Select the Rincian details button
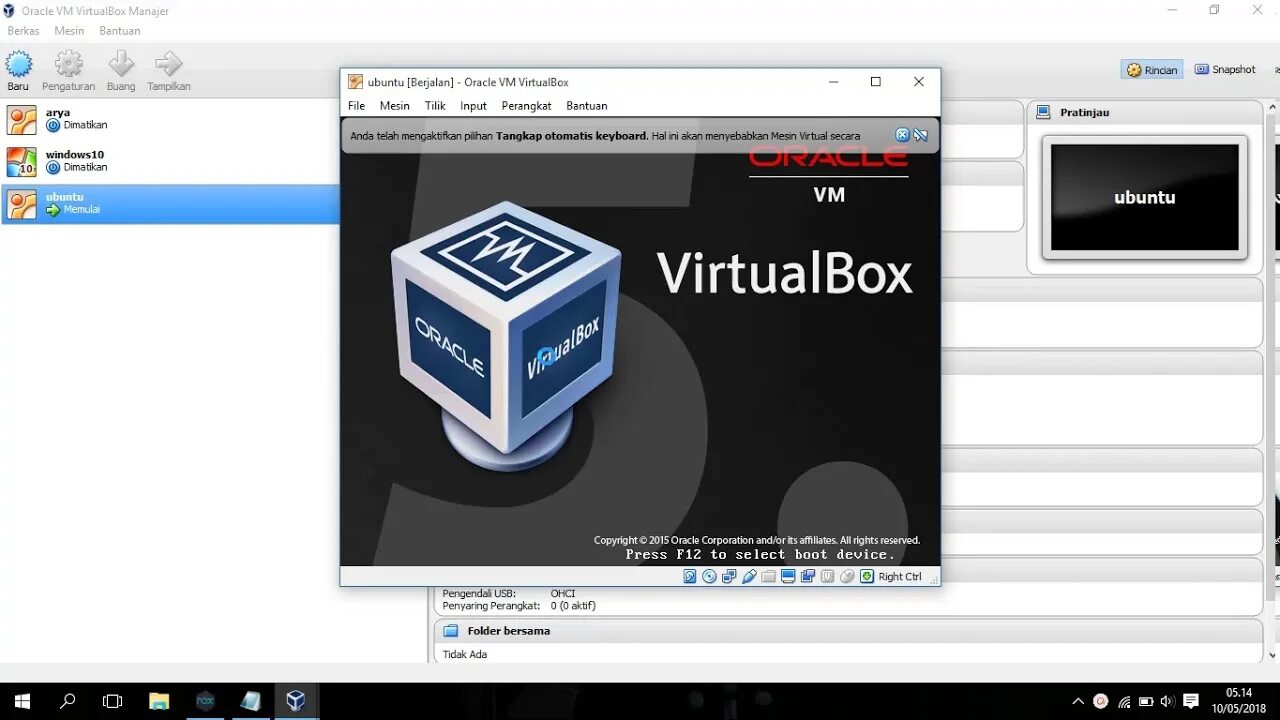 1152,70
